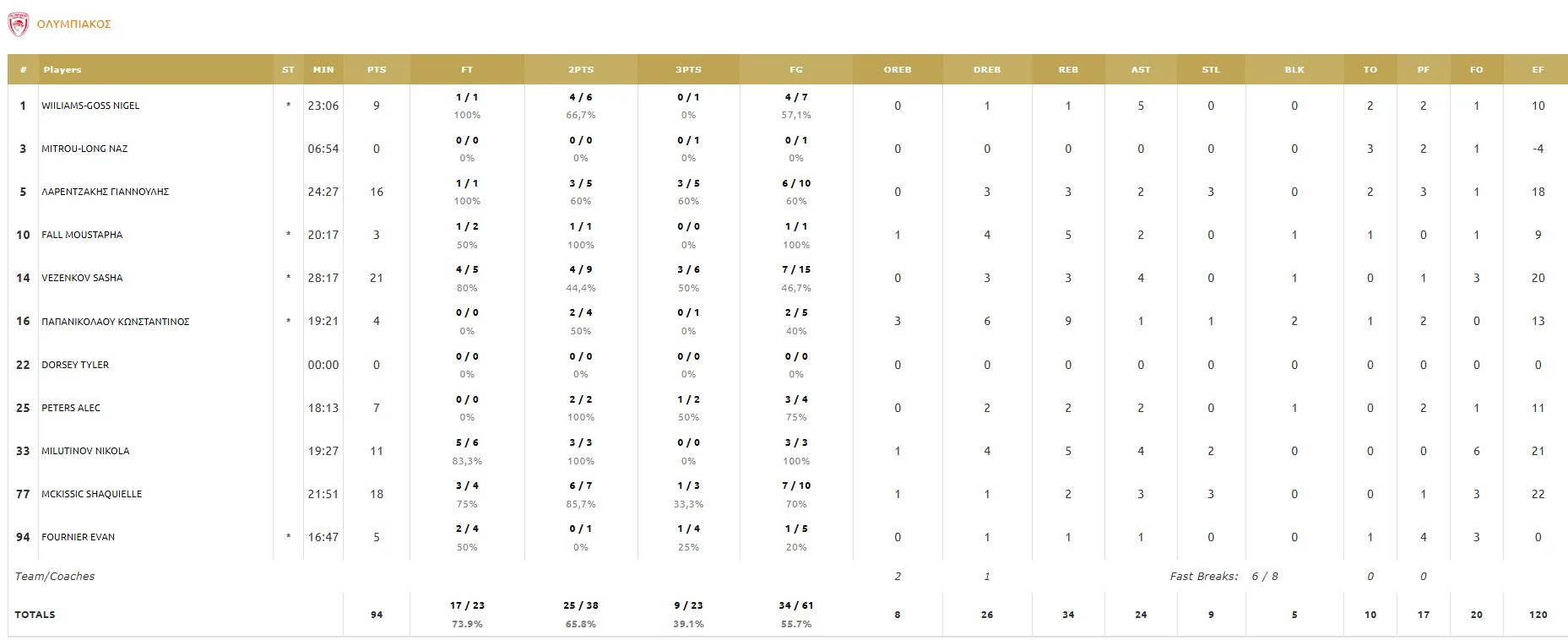Click the 3PTS column header
The image size is (1568, 640).
pyautogui.click(x=688, y=69)
